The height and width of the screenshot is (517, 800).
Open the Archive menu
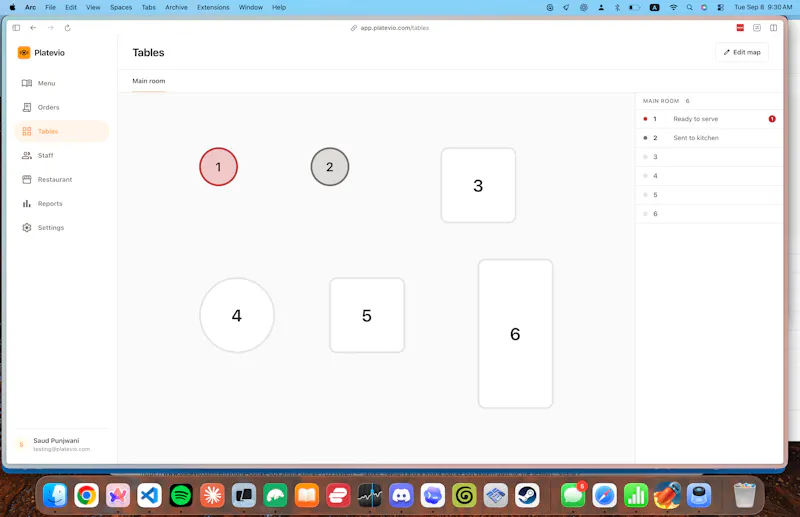(x=176, y=7)
